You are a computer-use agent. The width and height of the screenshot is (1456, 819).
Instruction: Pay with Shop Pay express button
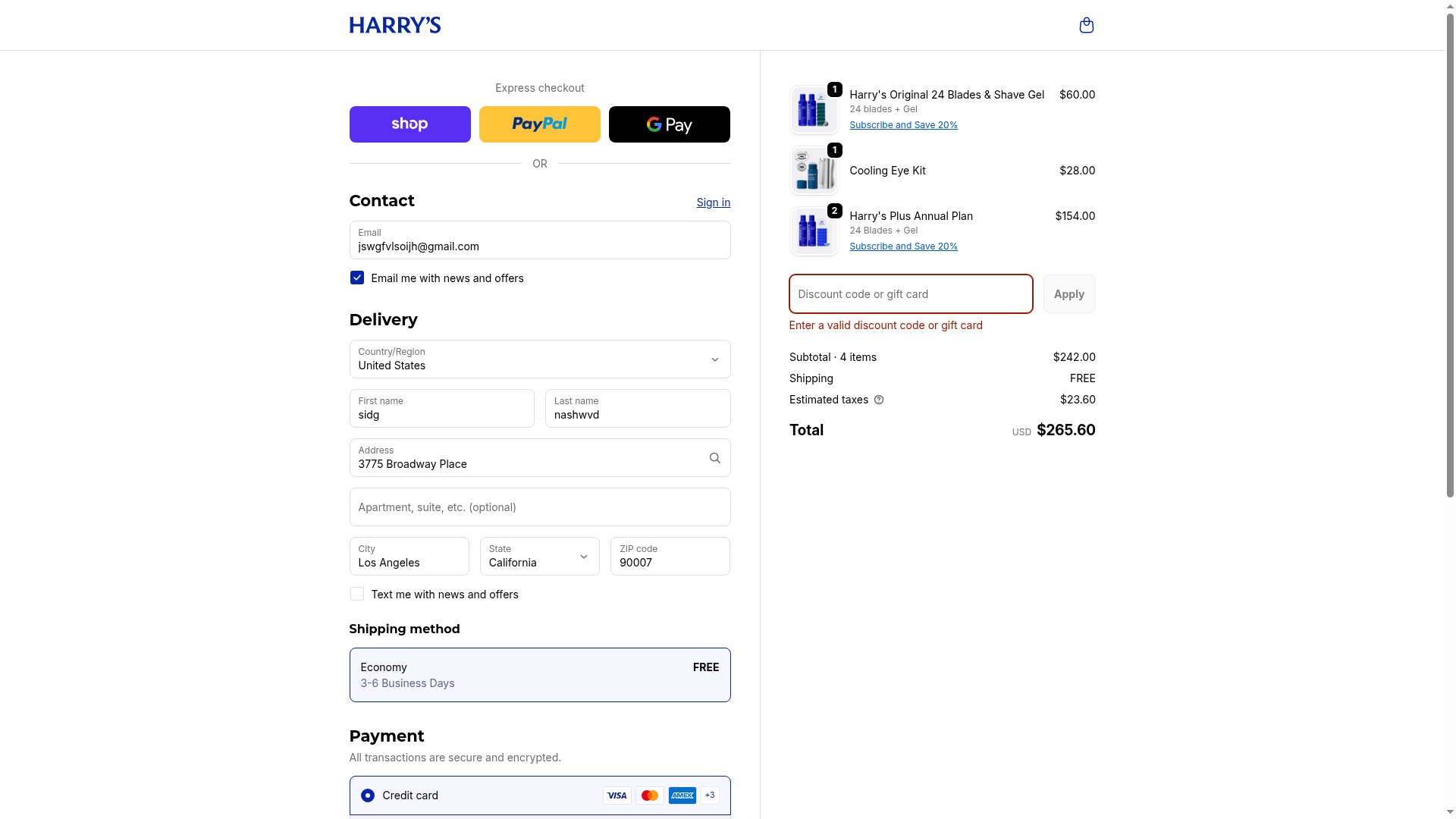click(x=409, y=124)
